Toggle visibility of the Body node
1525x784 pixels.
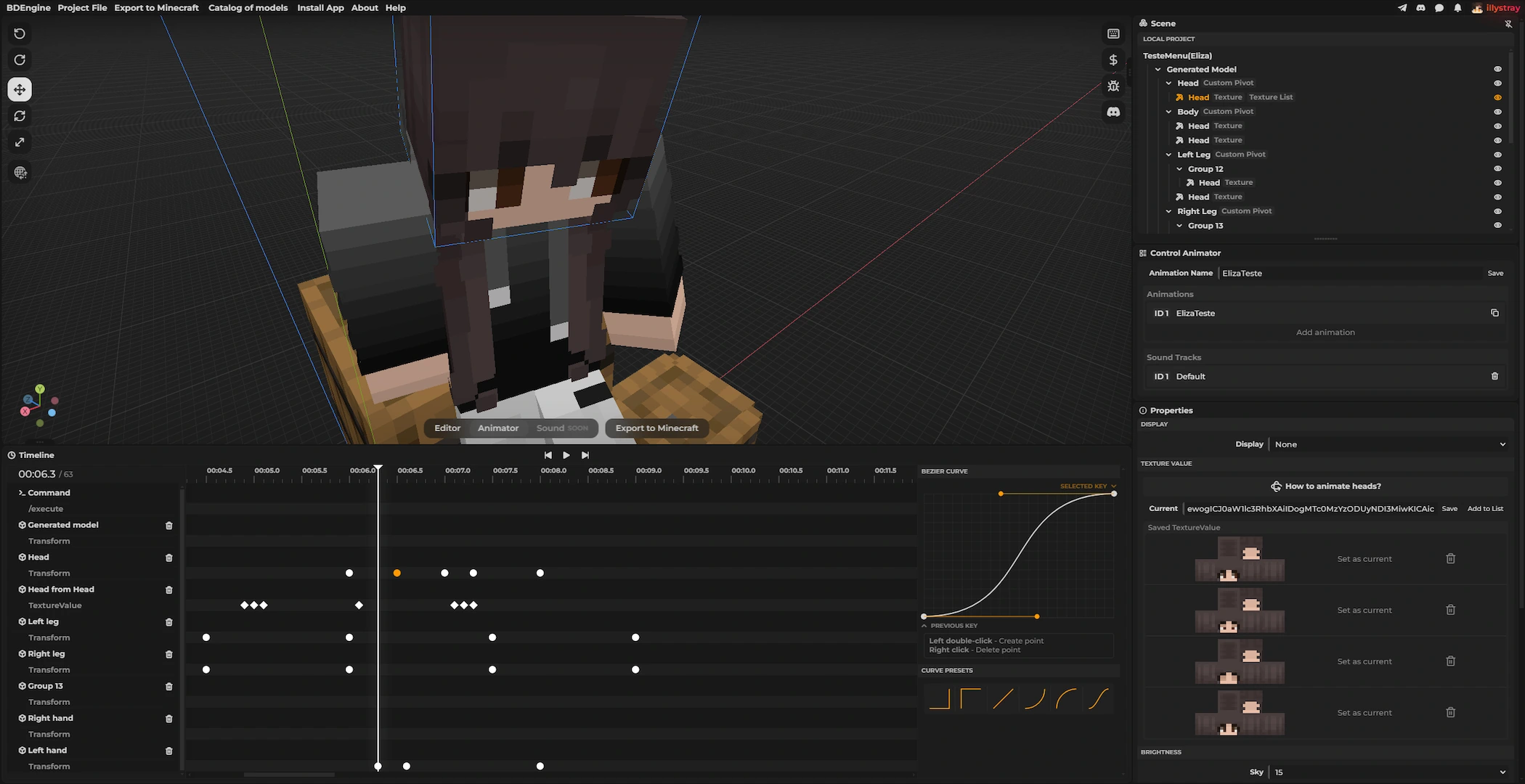coord(1498,111)
